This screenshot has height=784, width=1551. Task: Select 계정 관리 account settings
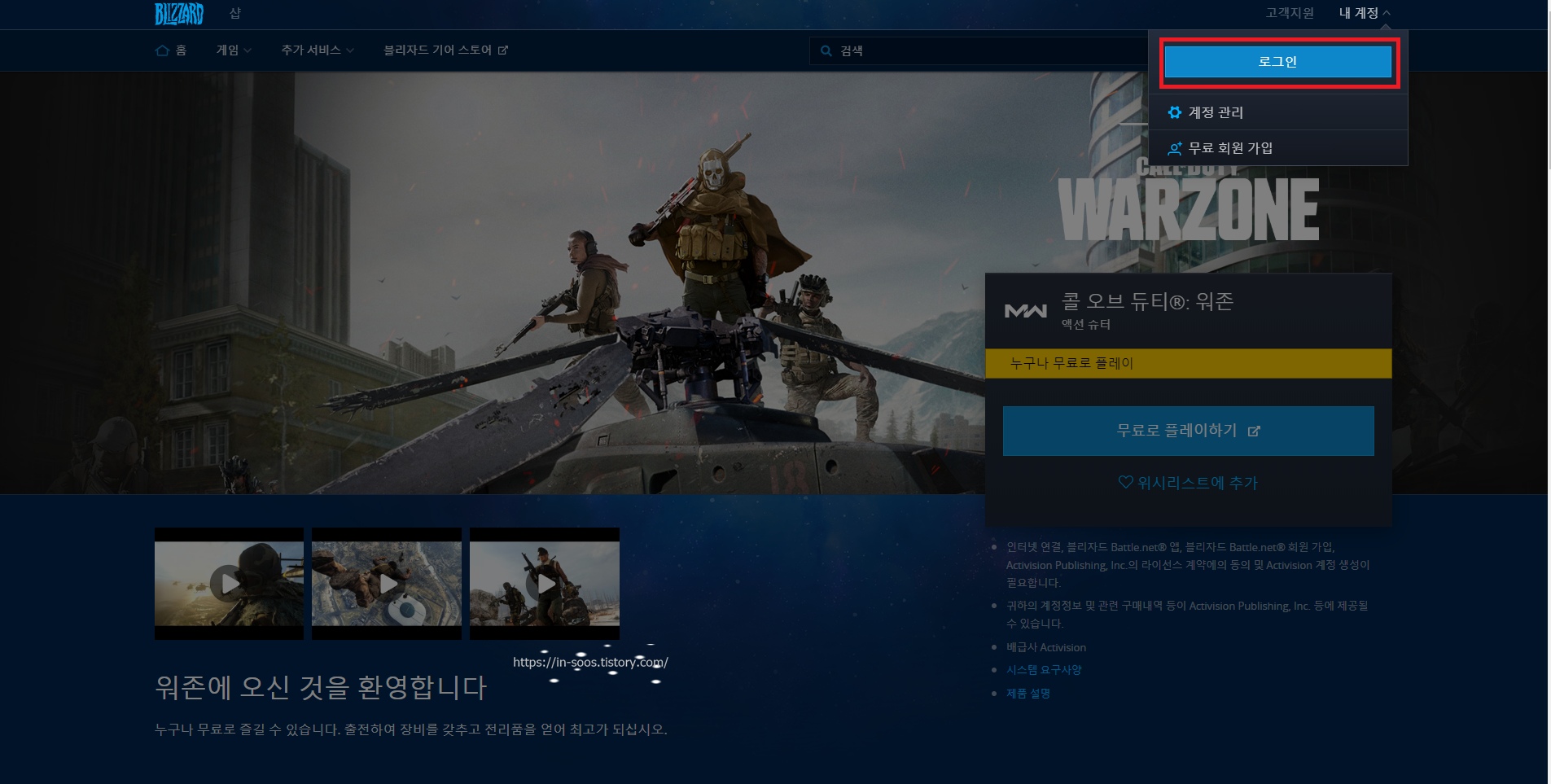pos(1277,112)
